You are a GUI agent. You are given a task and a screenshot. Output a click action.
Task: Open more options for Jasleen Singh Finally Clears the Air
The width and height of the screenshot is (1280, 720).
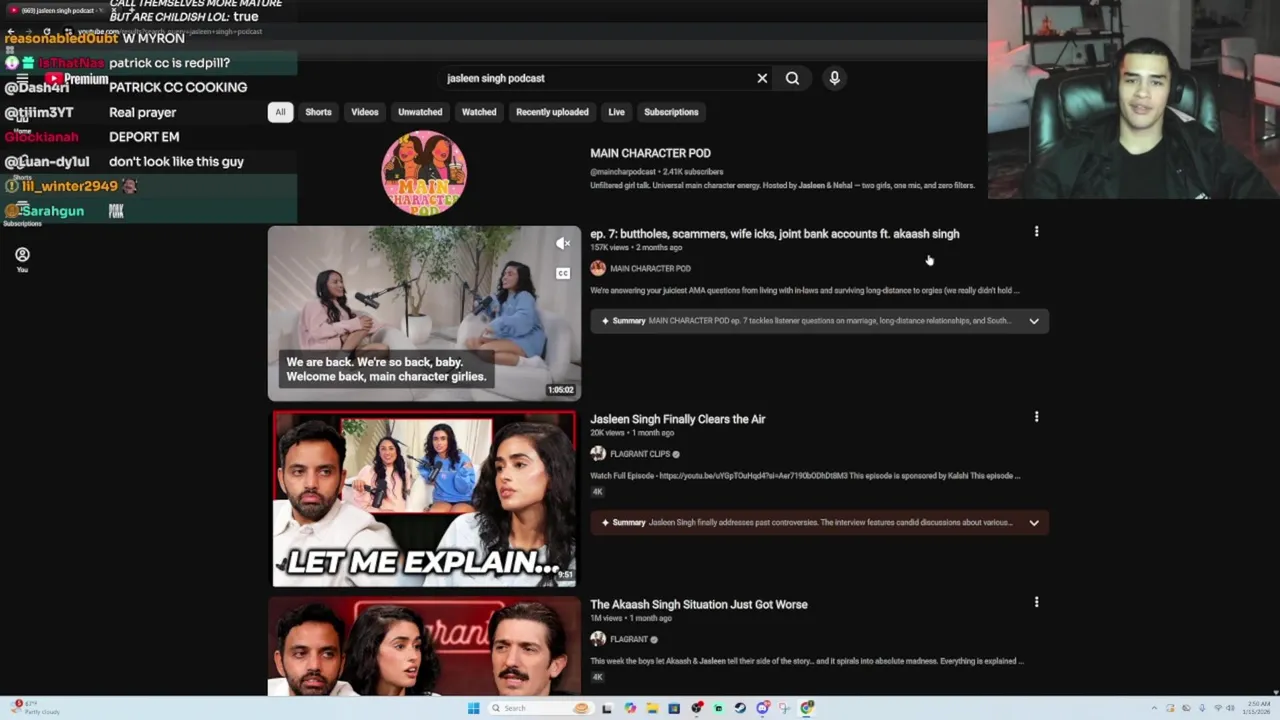(1036, 417)
